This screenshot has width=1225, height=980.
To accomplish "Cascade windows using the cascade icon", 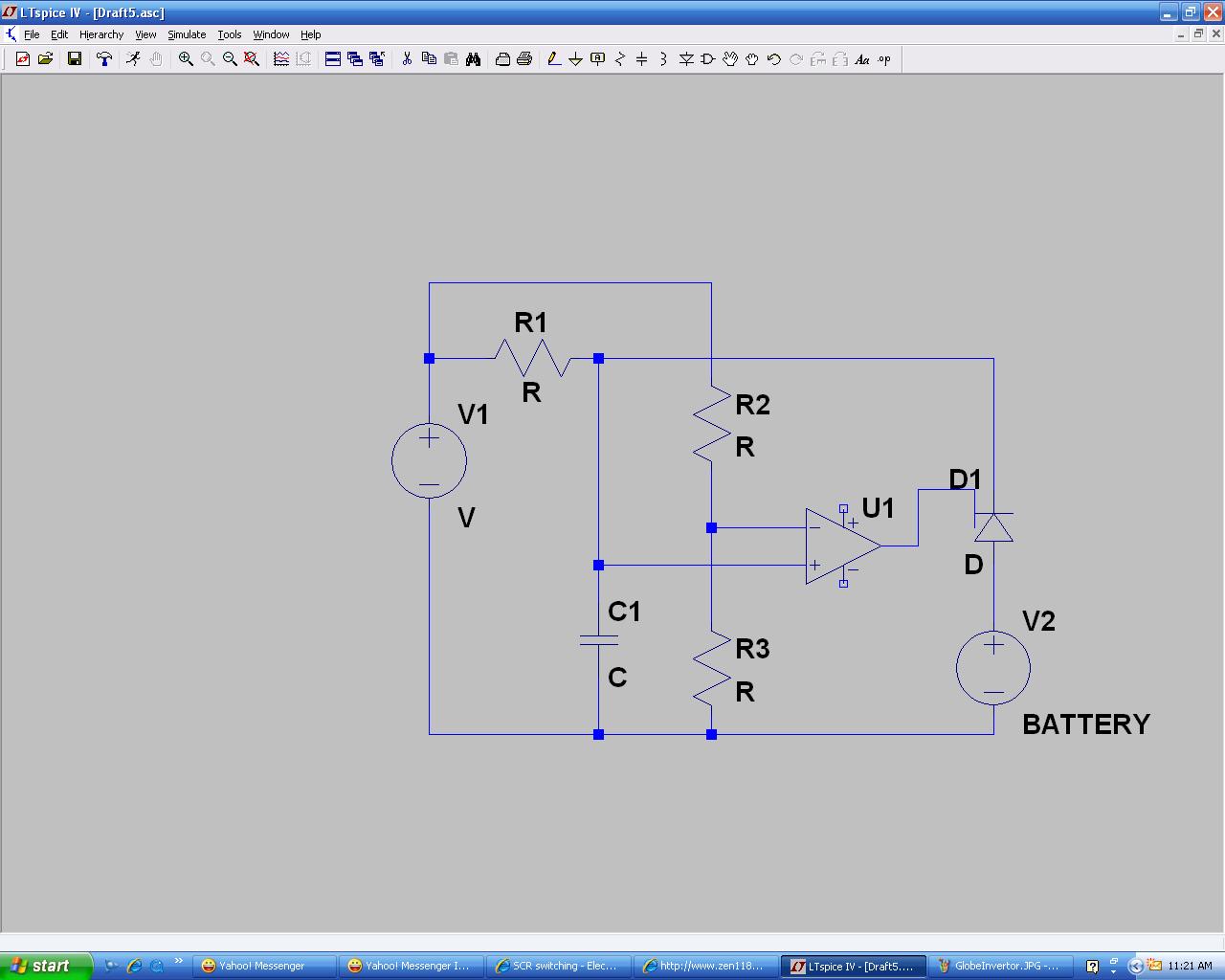I will click(355, 59).
